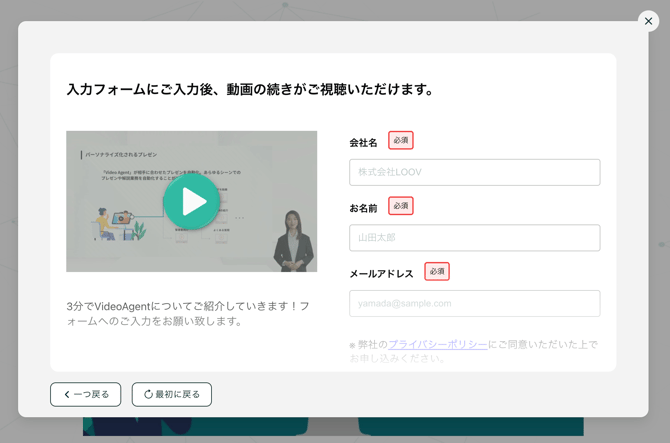This screenshot has height=443, width=670.
Task: Click the 3分でVideoAgent description text
Action: [x=188, y=313]
